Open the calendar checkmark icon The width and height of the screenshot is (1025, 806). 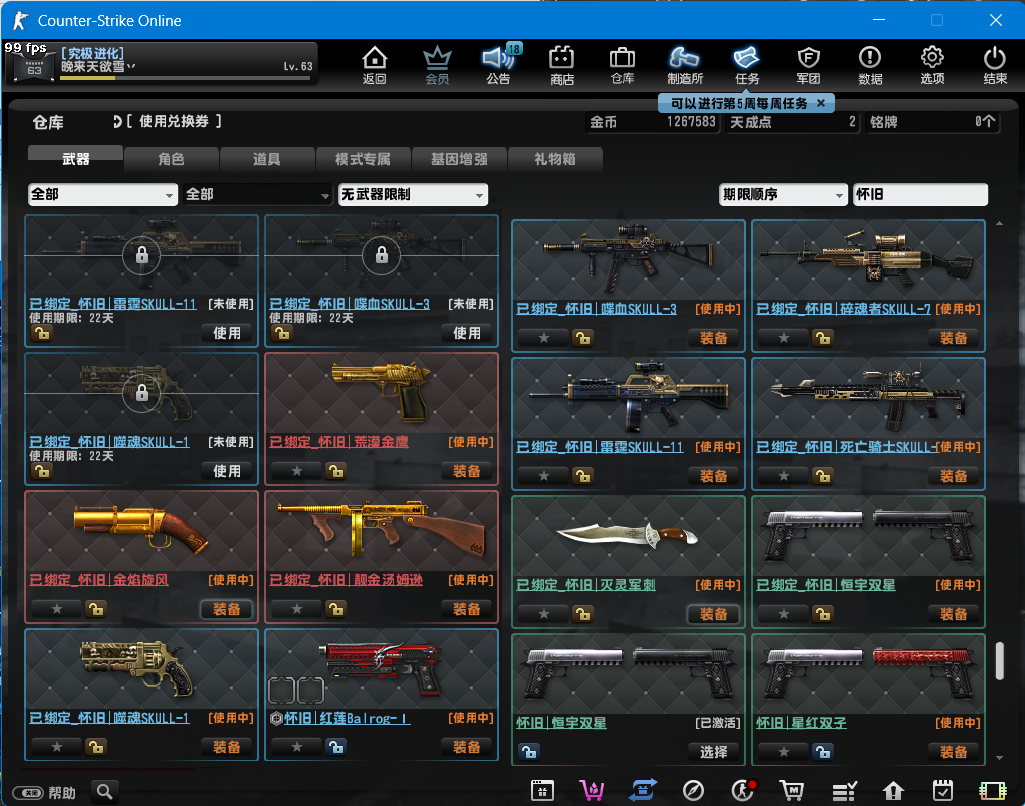tap(943, 791)
